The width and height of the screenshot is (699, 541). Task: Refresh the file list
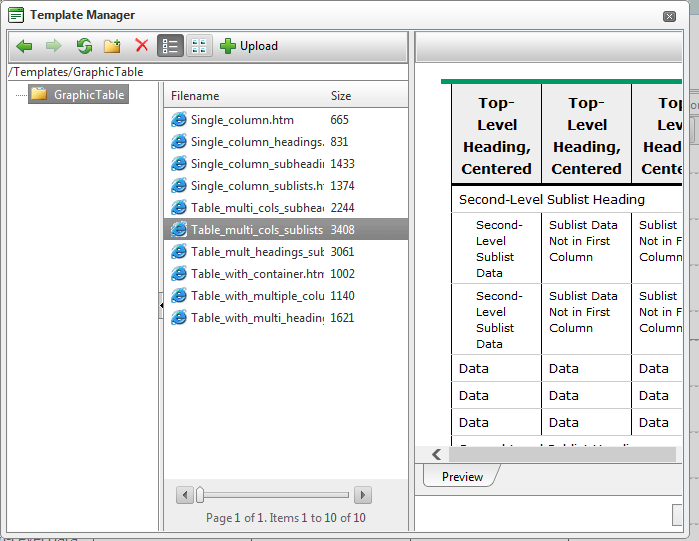click(84, 46)
